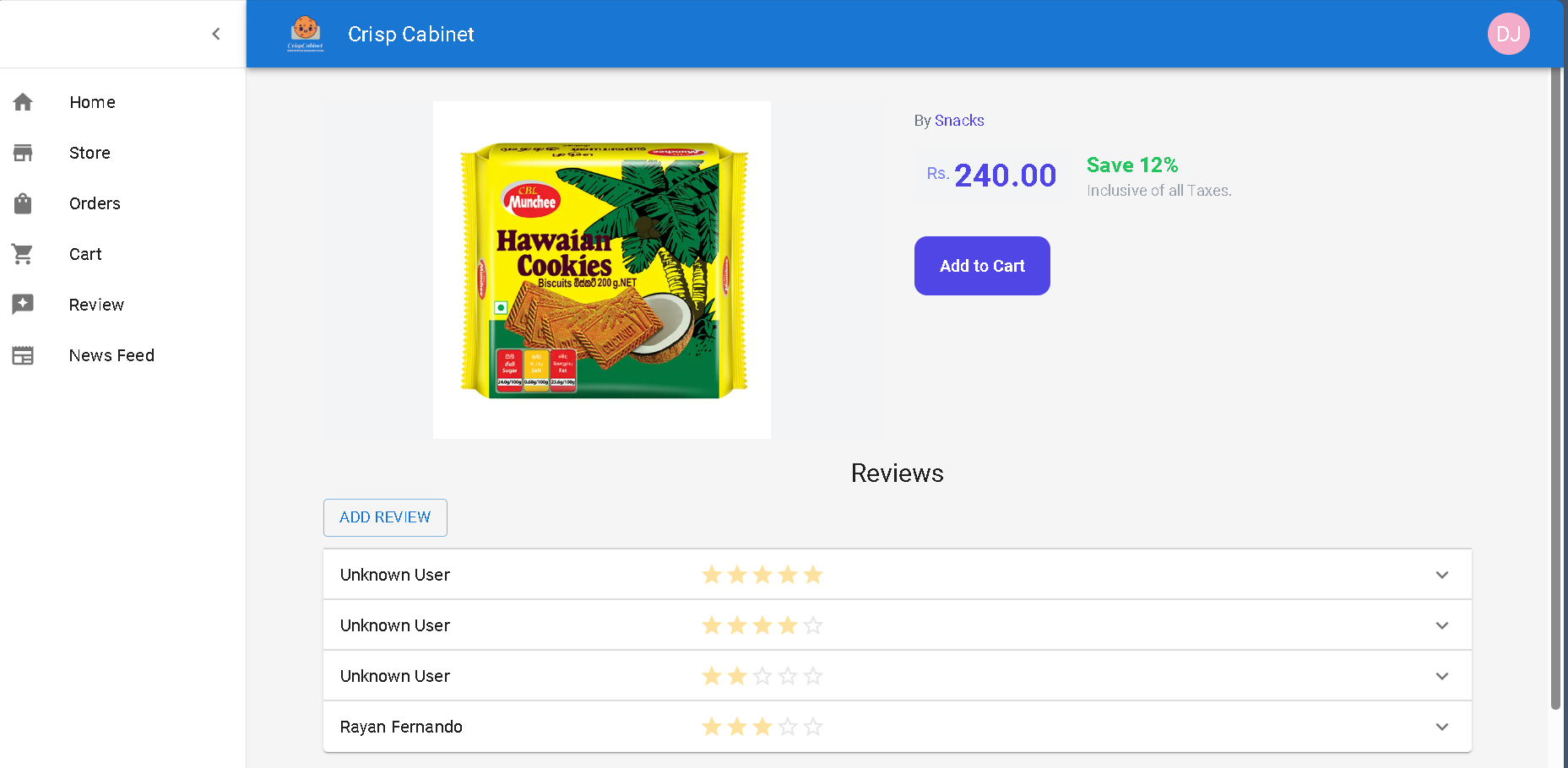The height and width of the screenshot is (768, 1568).
Task: Click the Orders shopping bag icon
Action: (23, 203)
